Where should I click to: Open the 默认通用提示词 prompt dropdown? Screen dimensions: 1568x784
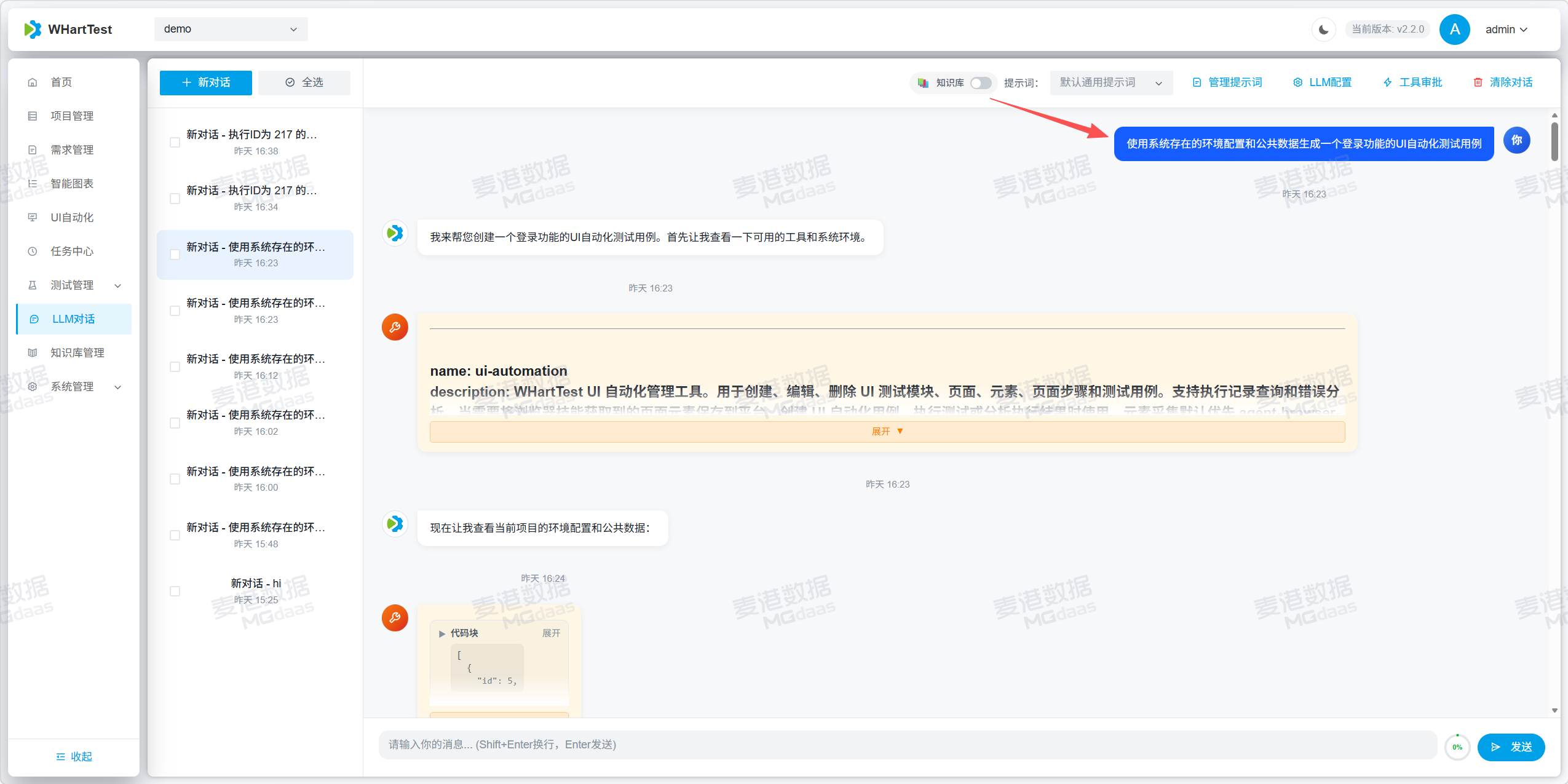click(x=1111, y=82)
